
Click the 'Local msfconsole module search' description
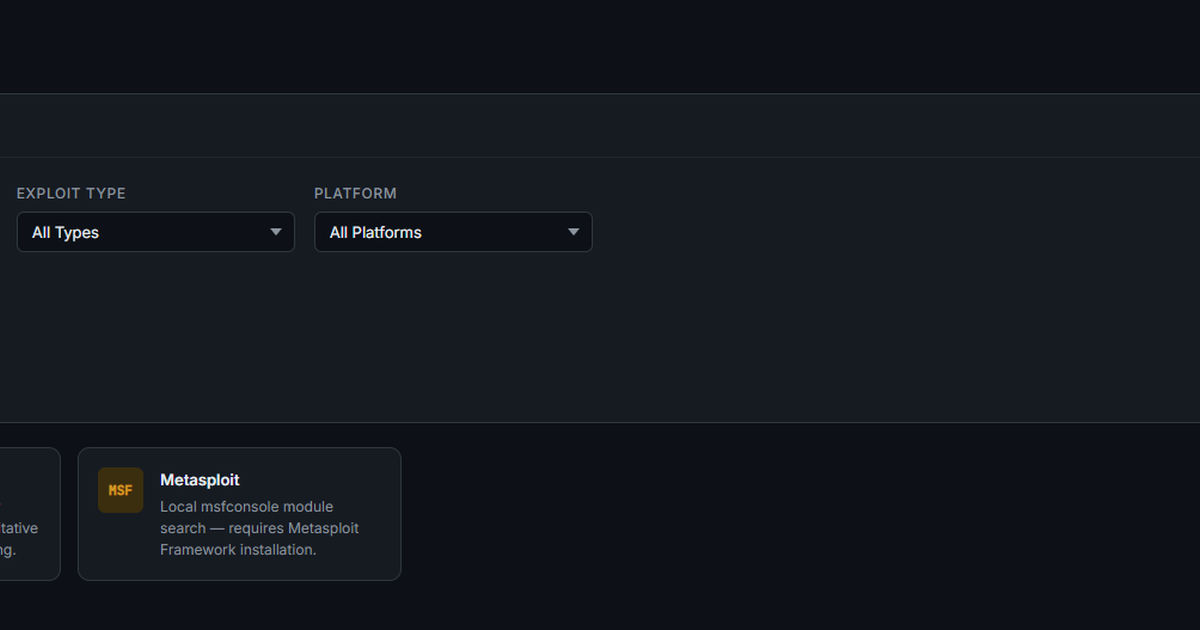click(x=247, y=506)
